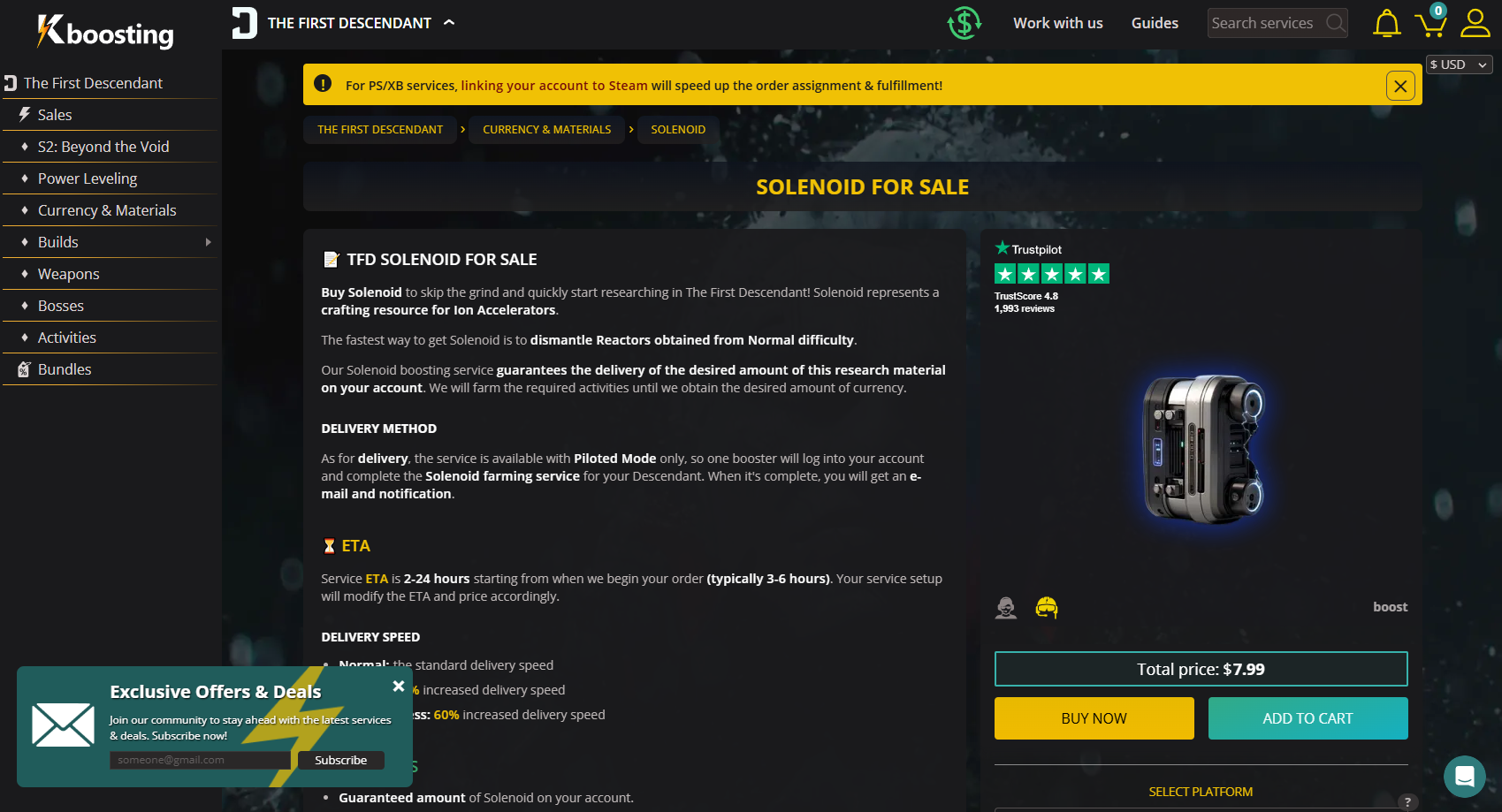Close the Exclusive Offers popup
Screen dimensions: 1502x812
click(x=399, y=686)
